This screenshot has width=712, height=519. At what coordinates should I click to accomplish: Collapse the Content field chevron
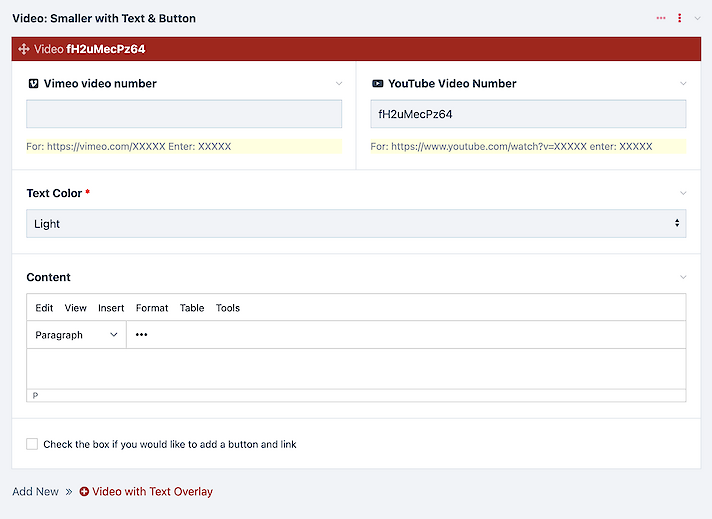683,277
